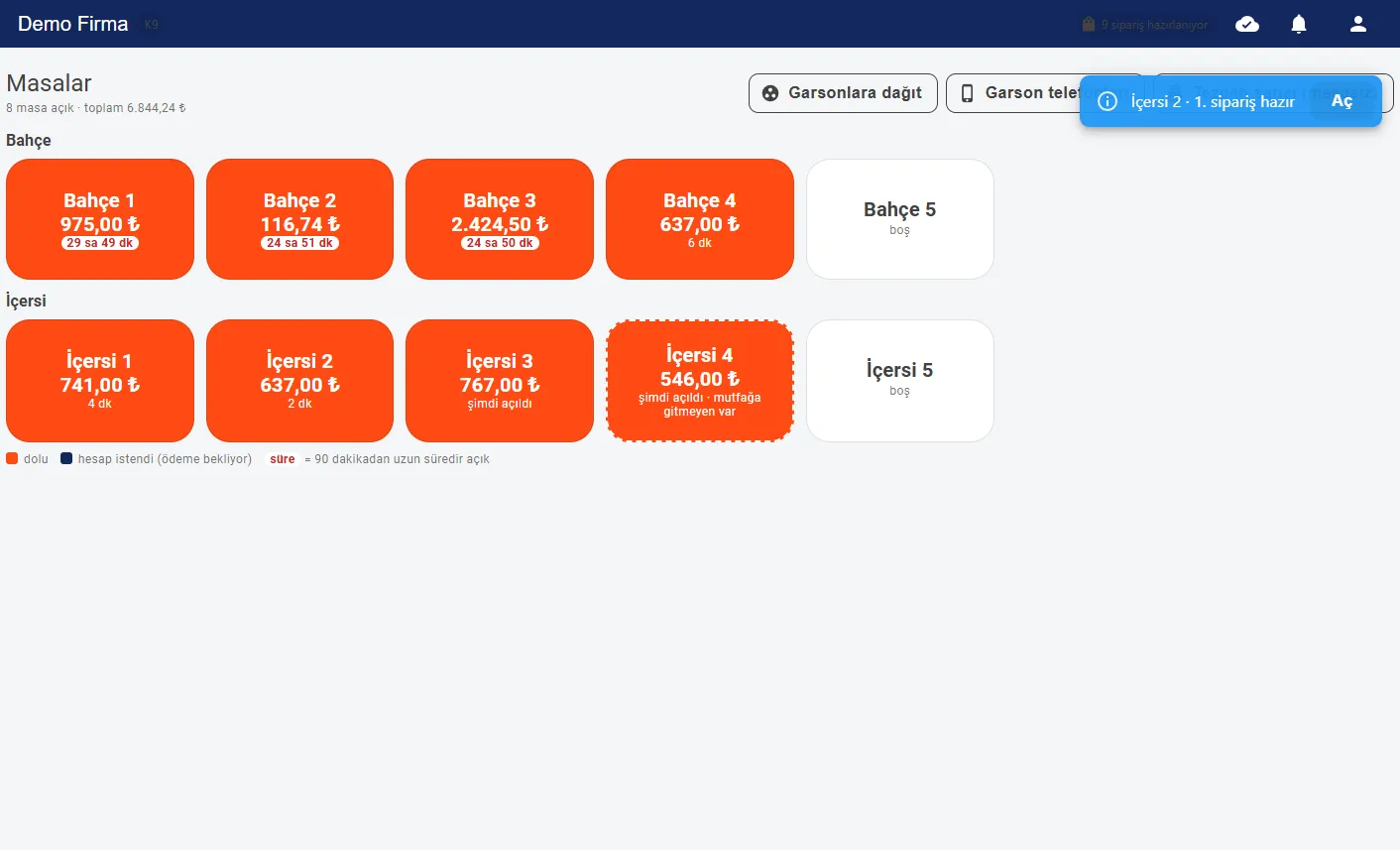The image size is (1400, 850).
Task: Click the red 'süre' legend badge
Action: point(283,459)
